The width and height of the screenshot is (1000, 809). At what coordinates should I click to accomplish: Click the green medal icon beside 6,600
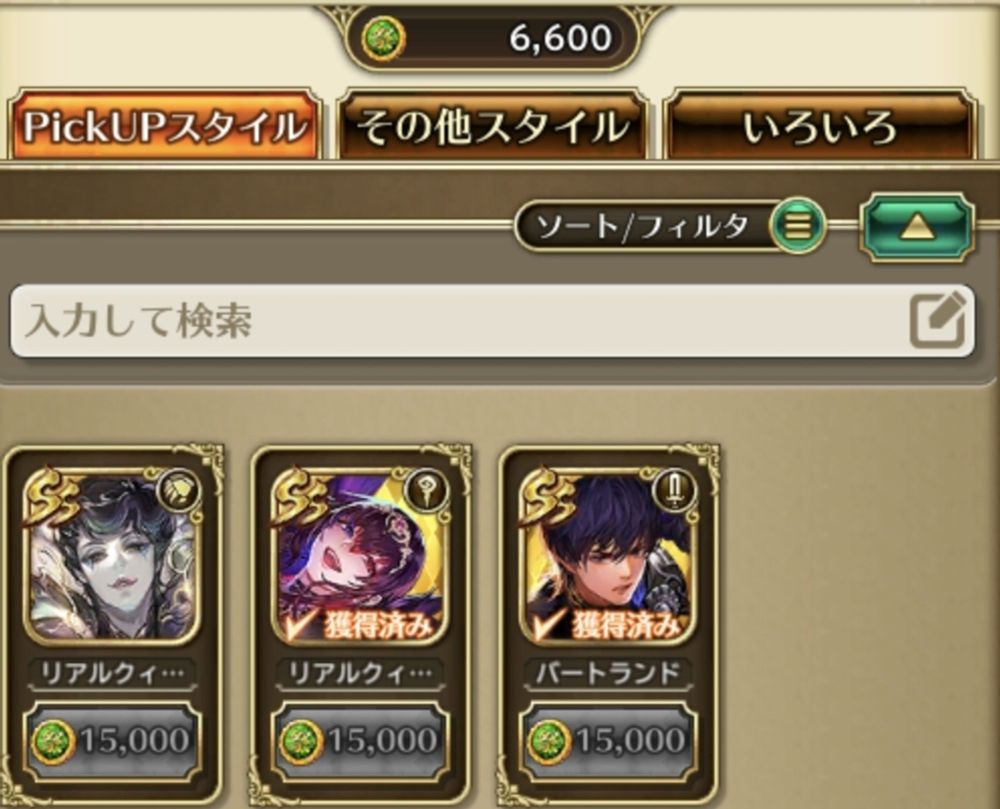pos(383,38)
